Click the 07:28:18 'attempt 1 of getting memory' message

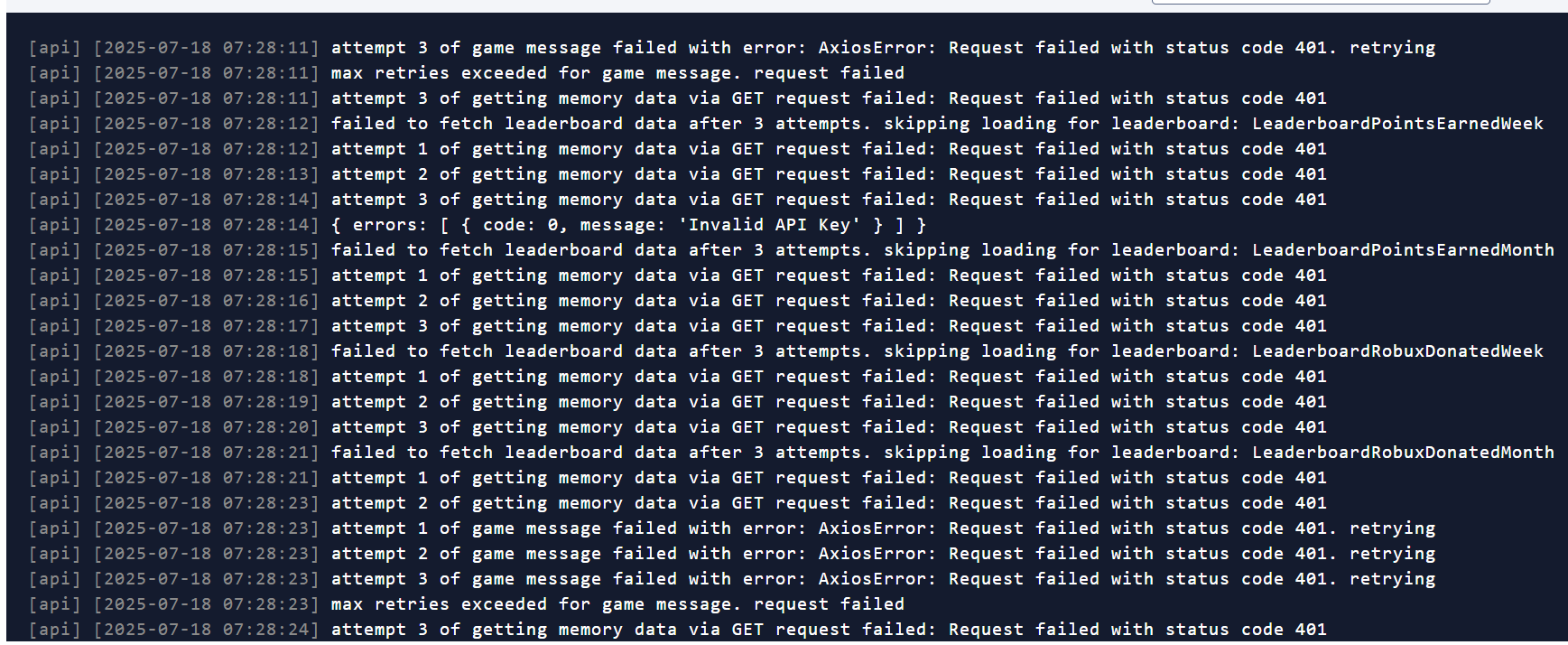tap(829, 377)
